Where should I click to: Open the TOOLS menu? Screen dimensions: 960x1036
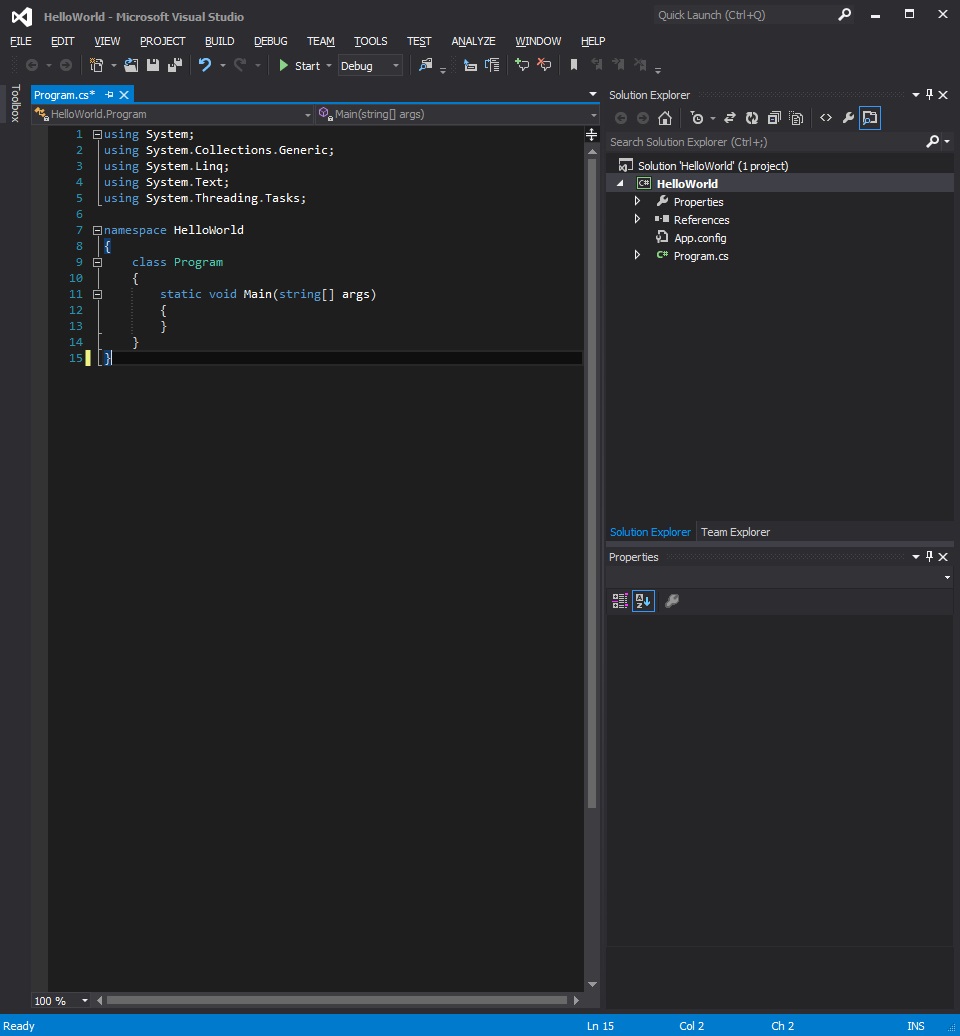(x=370, y=41)
